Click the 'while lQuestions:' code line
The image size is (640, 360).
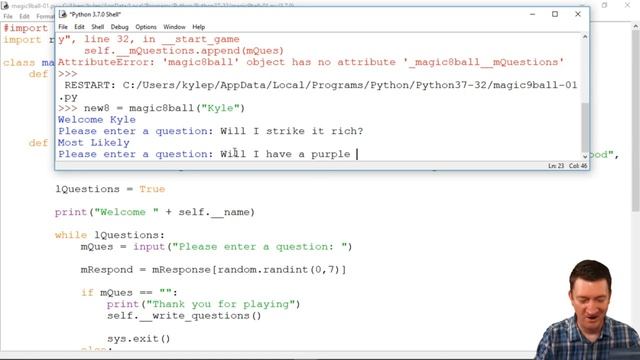(110, 235)
